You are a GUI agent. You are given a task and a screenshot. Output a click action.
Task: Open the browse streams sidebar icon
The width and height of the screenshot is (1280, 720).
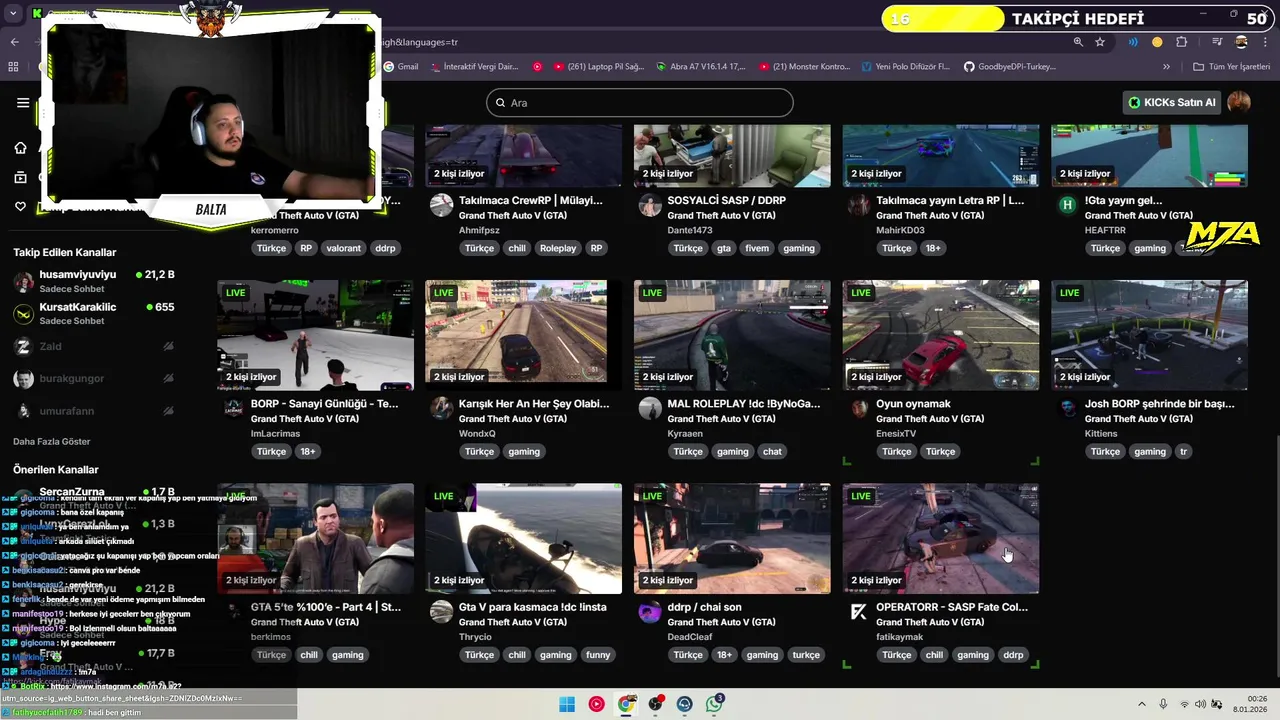click(20, 177)
